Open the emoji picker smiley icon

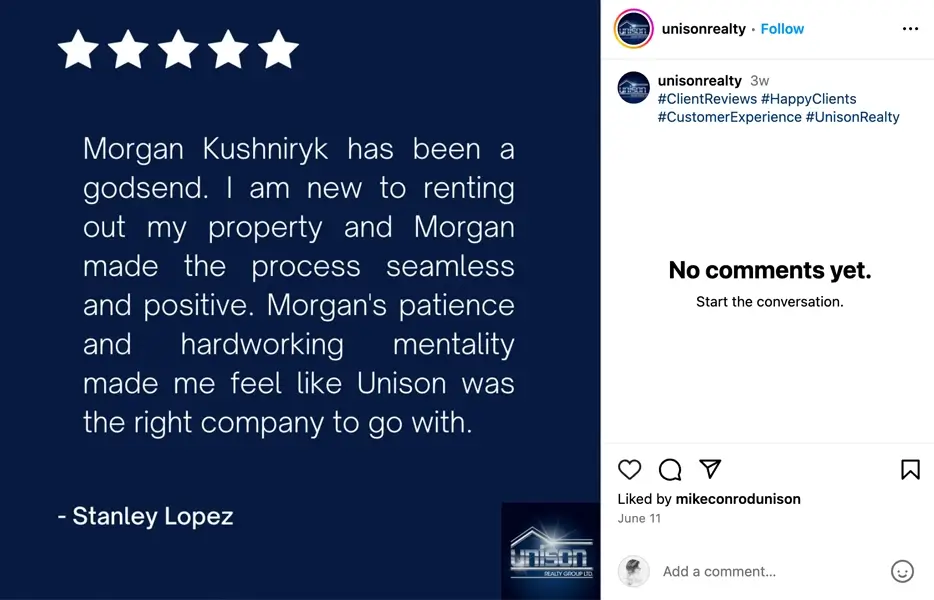(x=902, y=571)
